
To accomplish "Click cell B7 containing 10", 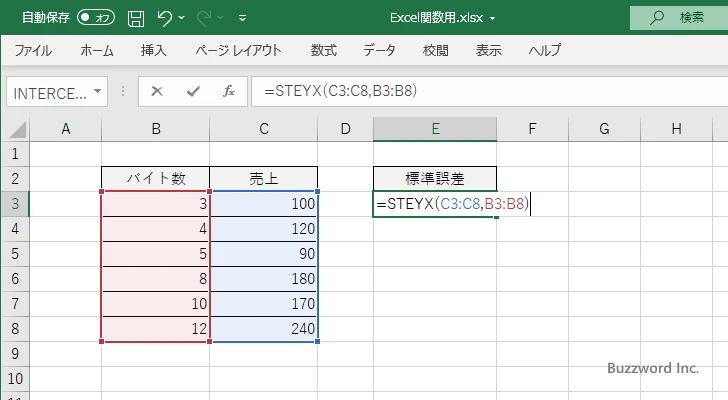I will tap(156, 304).
